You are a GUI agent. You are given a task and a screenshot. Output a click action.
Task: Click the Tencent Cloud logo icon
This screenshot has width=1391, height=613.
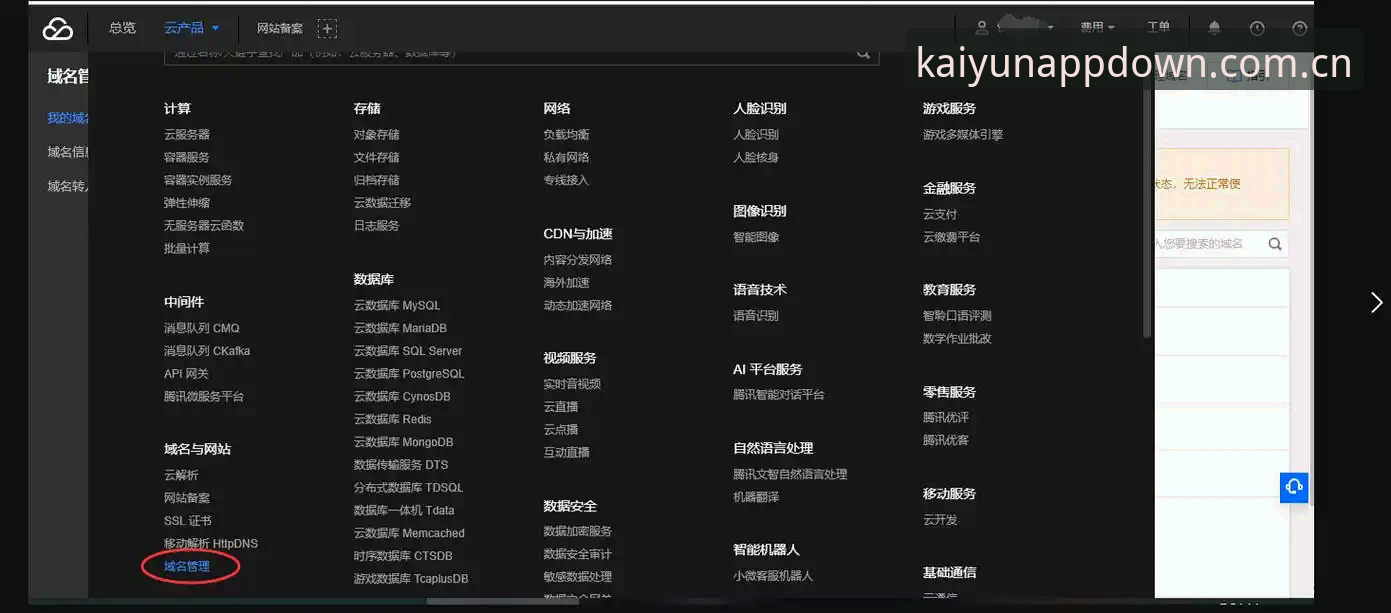pos(58,29)
